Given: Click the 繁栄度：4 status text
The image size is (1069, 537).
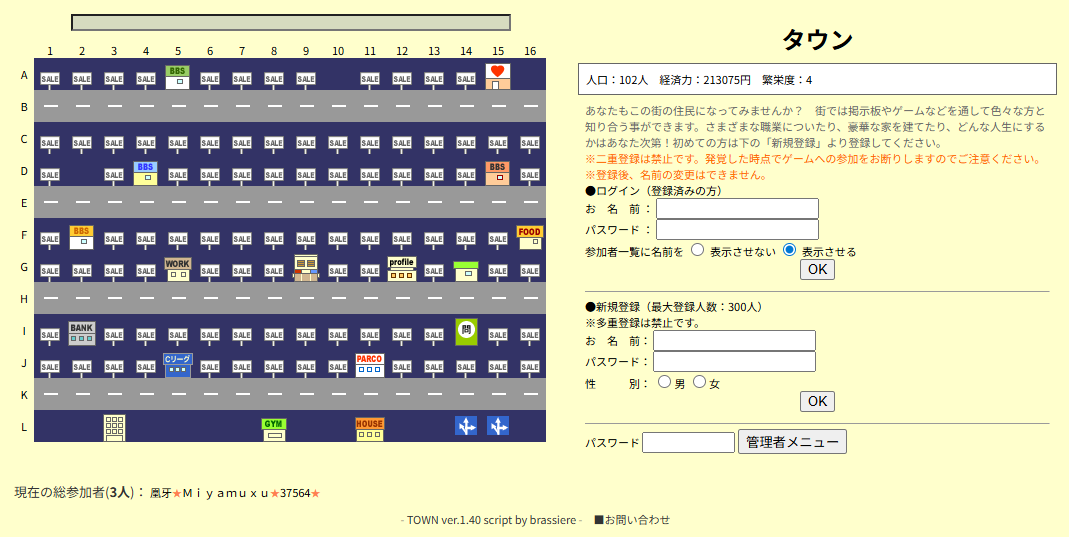Looking at the screenshot, I should 787,80.
